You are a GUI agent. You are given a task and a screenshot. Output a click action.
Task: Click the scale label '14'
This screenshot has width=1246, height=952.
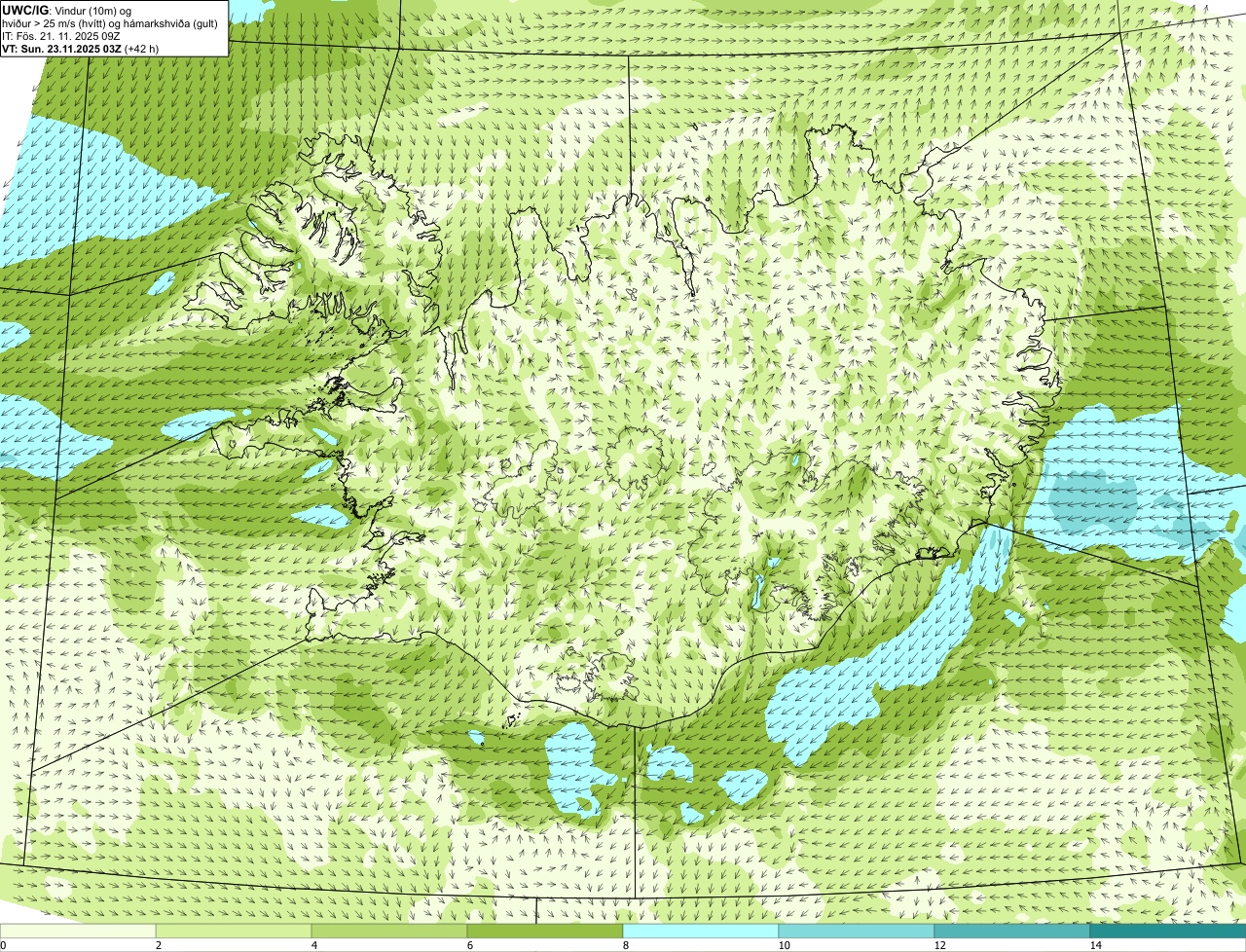1095,945
